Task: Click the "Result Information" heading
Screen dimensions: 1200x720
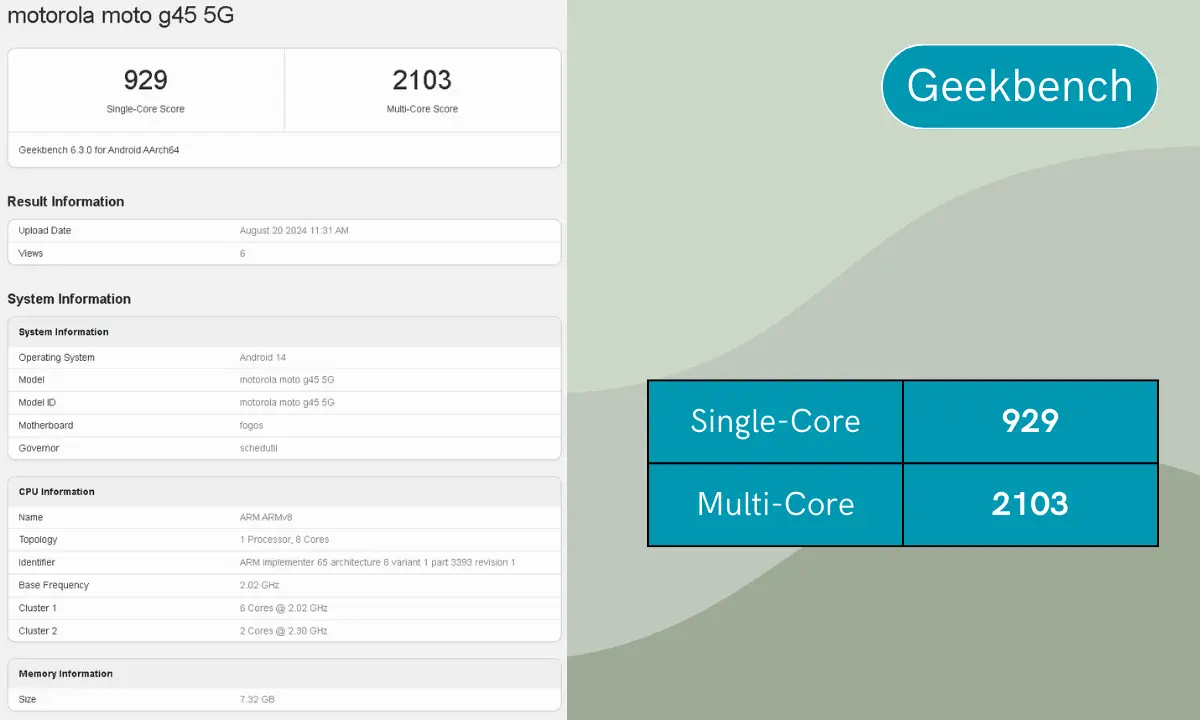Action: [66, 201]
